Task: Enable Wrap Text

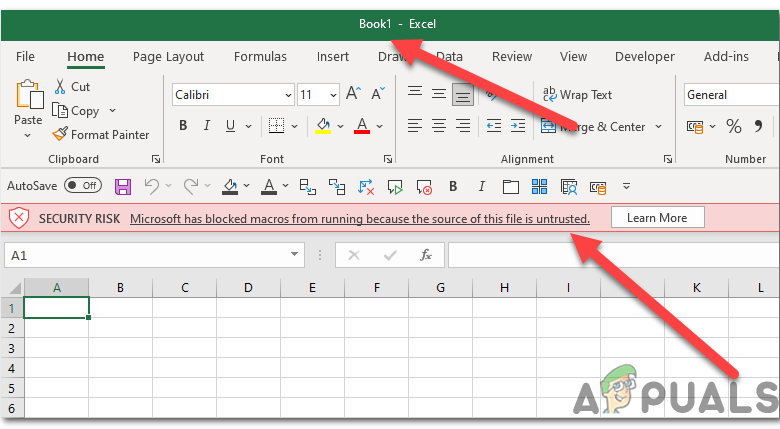Action: 577,95
